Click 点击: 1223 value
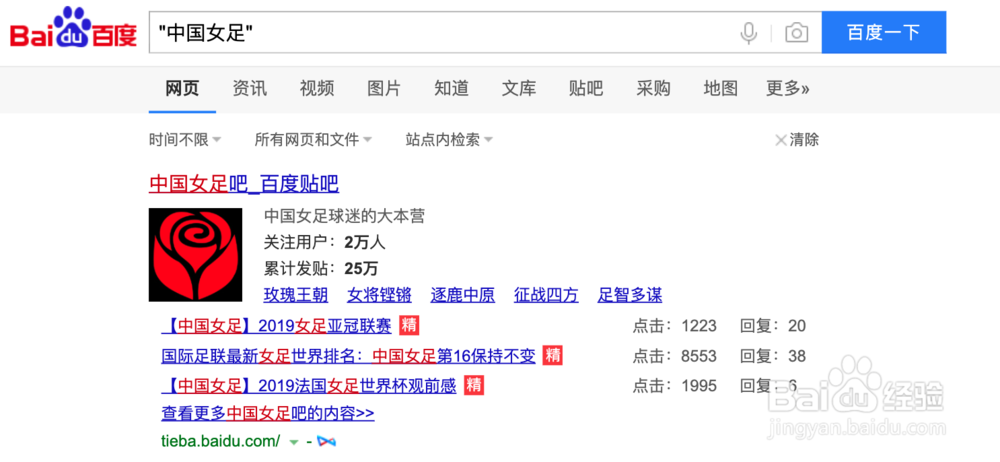This screenshot has width=1000, height=462. 675,326
